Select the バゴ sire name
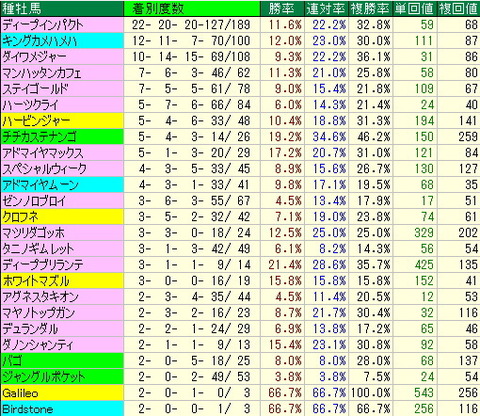 click(12, 361)
